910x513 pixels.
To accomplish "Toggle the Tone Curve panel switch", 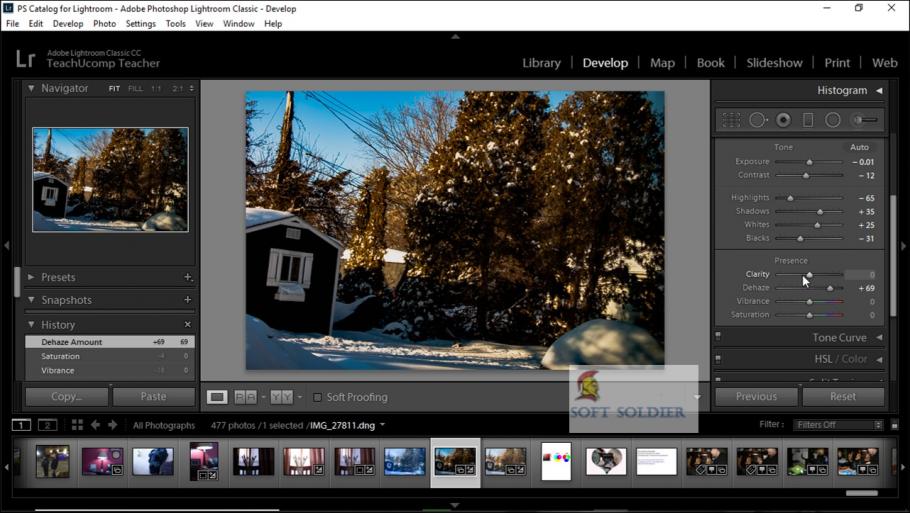I will coord(718,337).
